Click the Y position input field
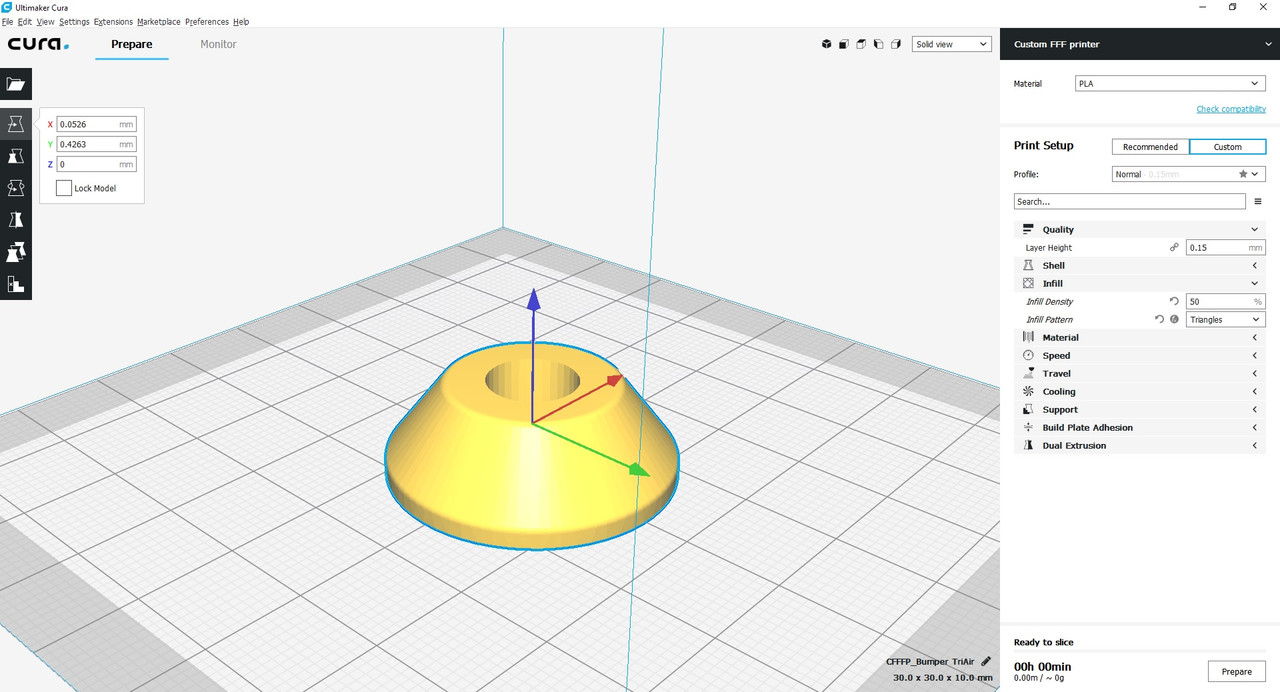Screen dimensions: 1280x692 point(96,144)
